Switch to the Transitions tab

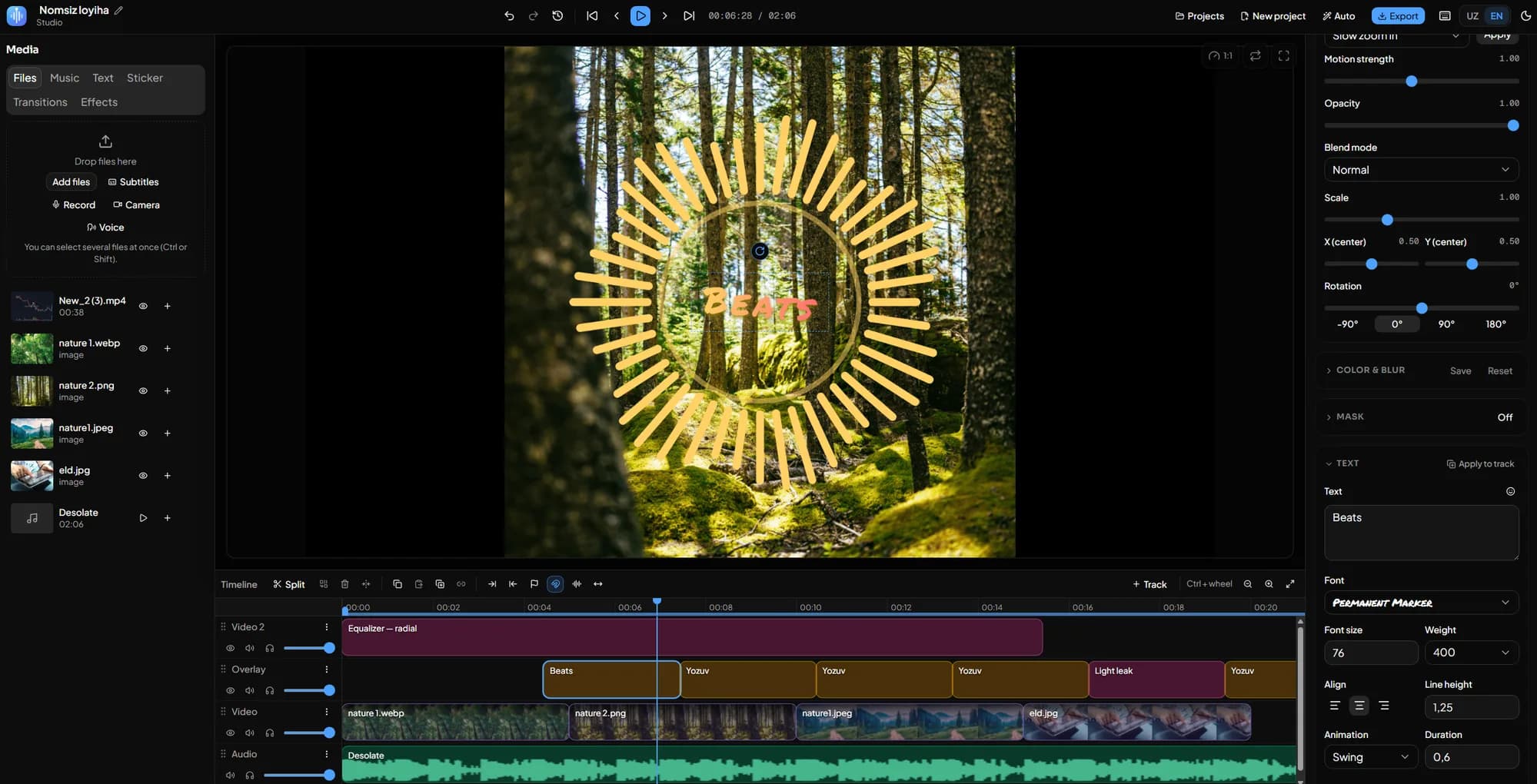pyautogui.click(x=40, y=102)
